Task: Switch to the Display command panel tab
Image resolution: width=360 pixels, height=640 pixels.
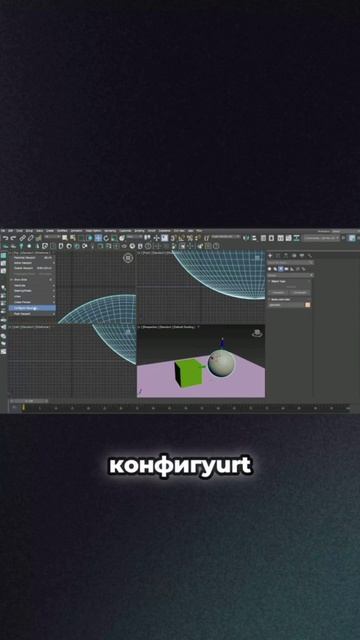Action: pos(302,256)
